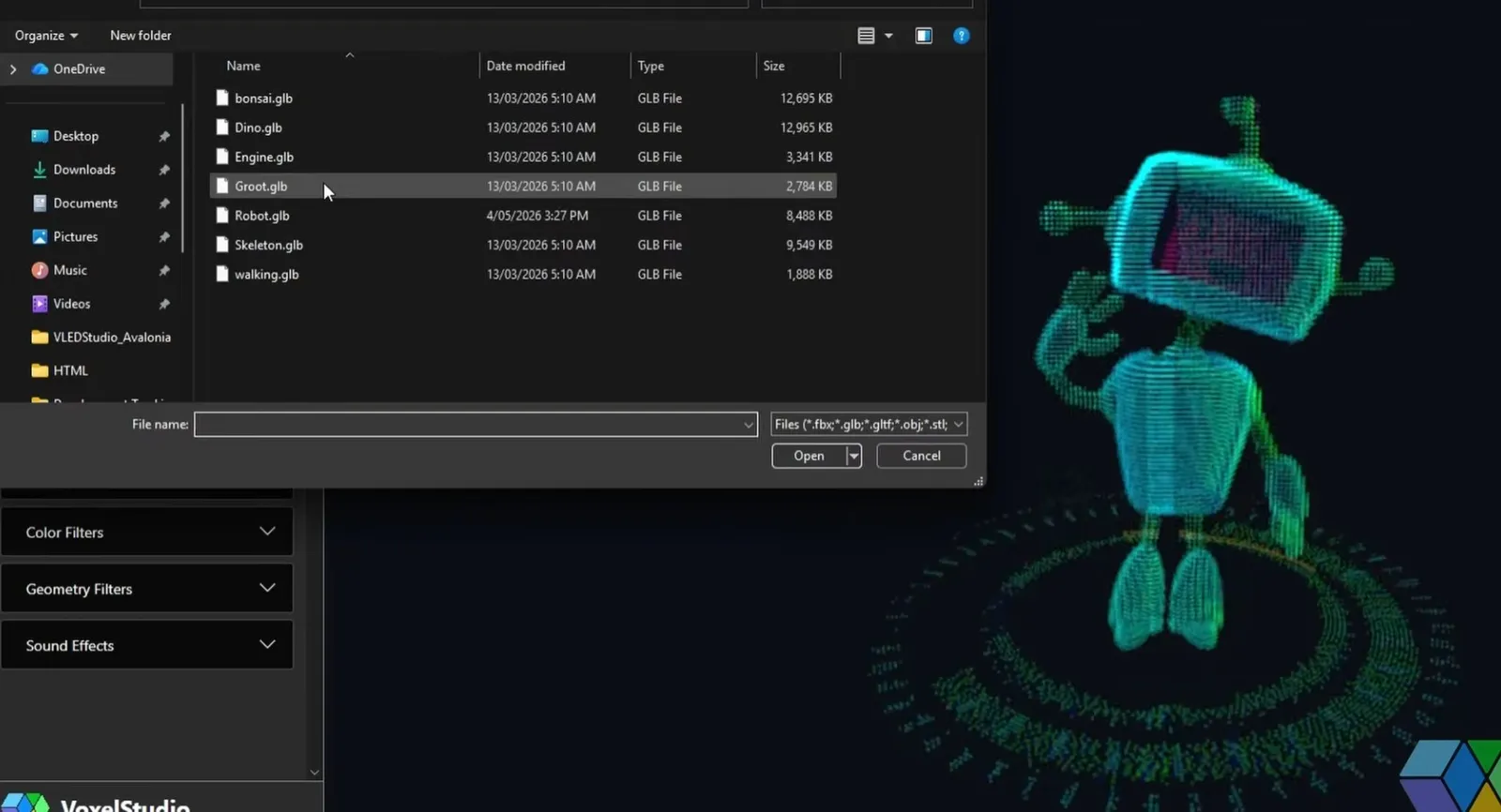The width and height of the screenshot is (1501, 812).
Task: Open Music in the sidebar
Action: click(70, 270)
